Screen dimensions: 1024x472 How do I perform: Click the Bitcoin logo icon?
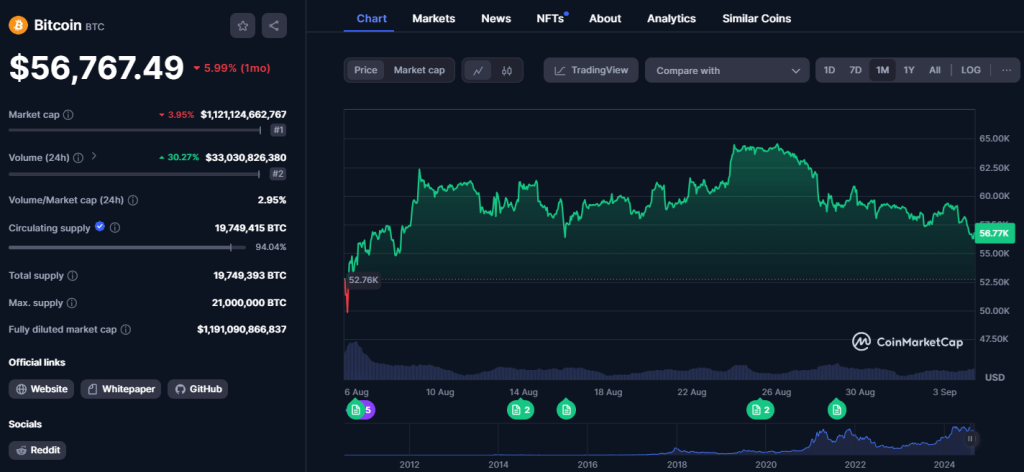(x=17, y=25)
